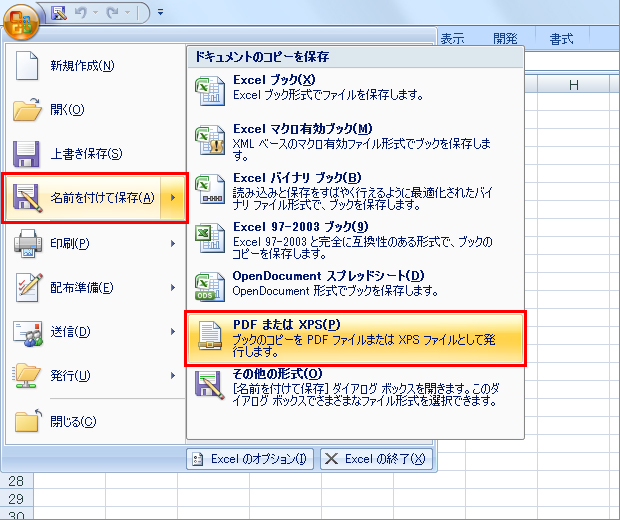Click the Excel のオプション(I) button

click(250, 459)
